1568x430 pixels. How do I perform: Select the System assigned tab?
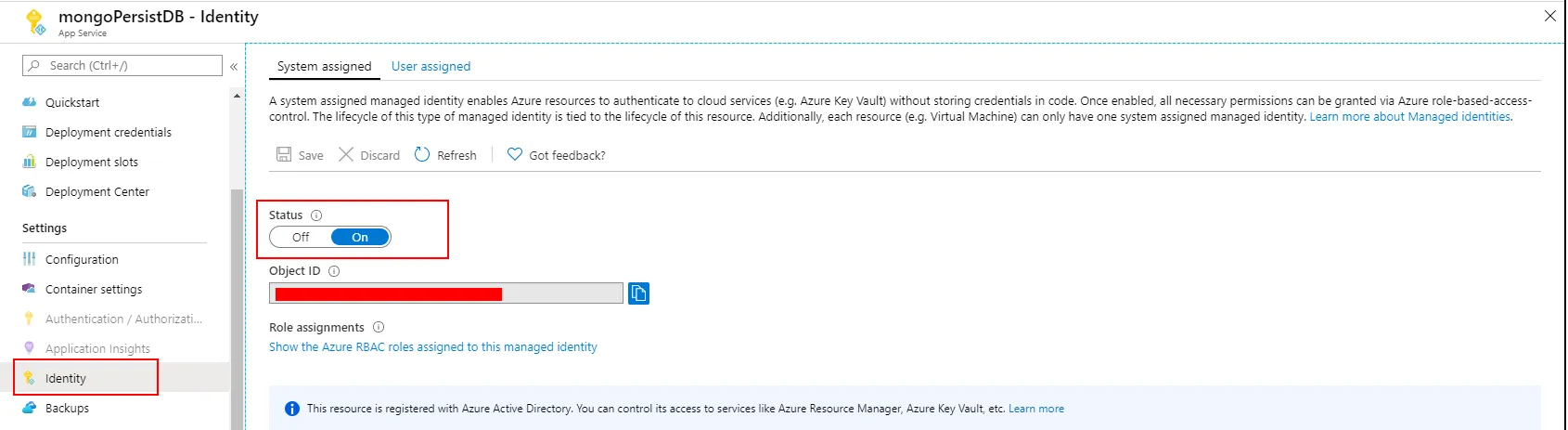click(324, 67)
